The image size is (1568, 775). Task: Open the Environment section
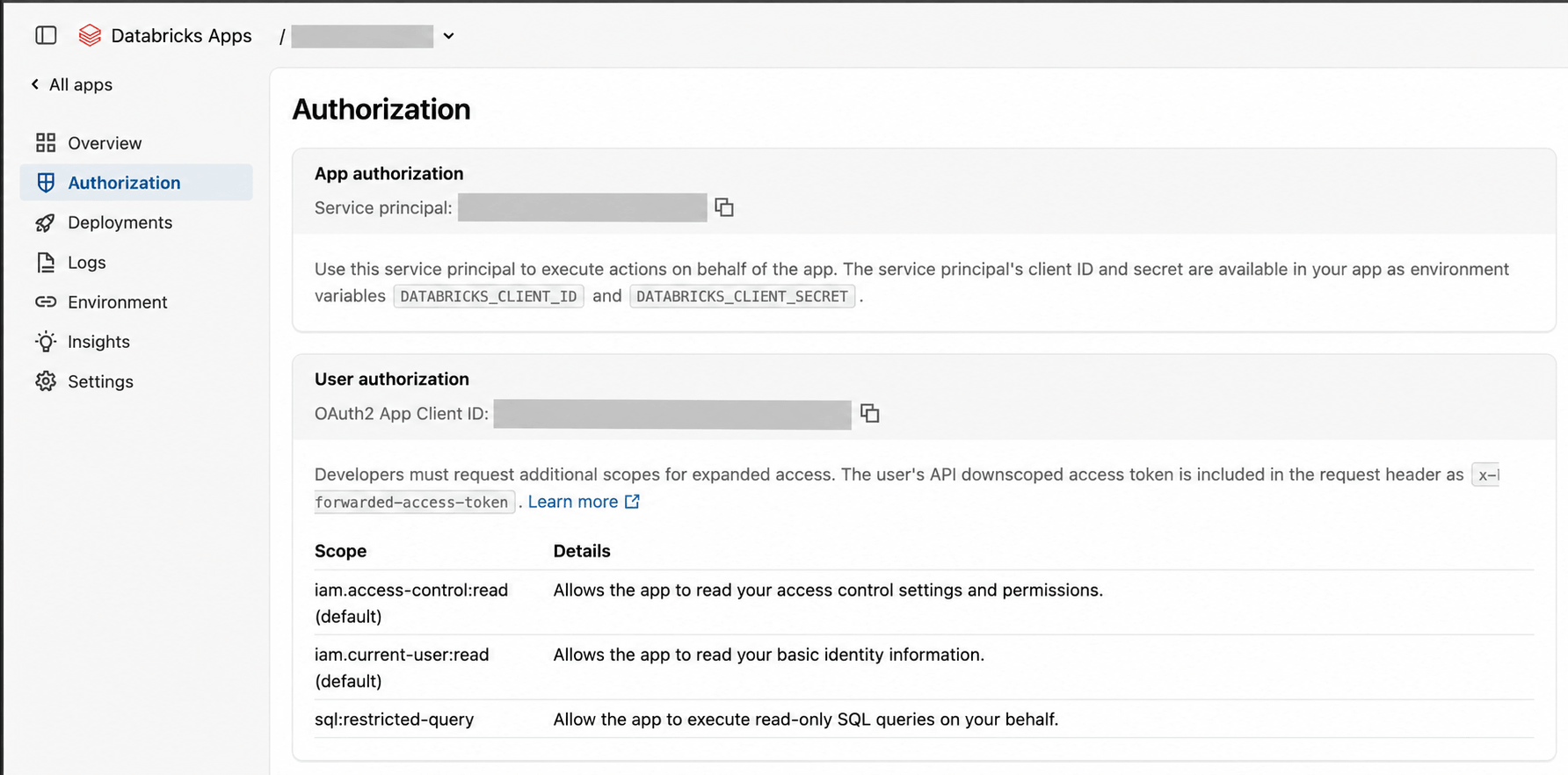click(136, 301)
